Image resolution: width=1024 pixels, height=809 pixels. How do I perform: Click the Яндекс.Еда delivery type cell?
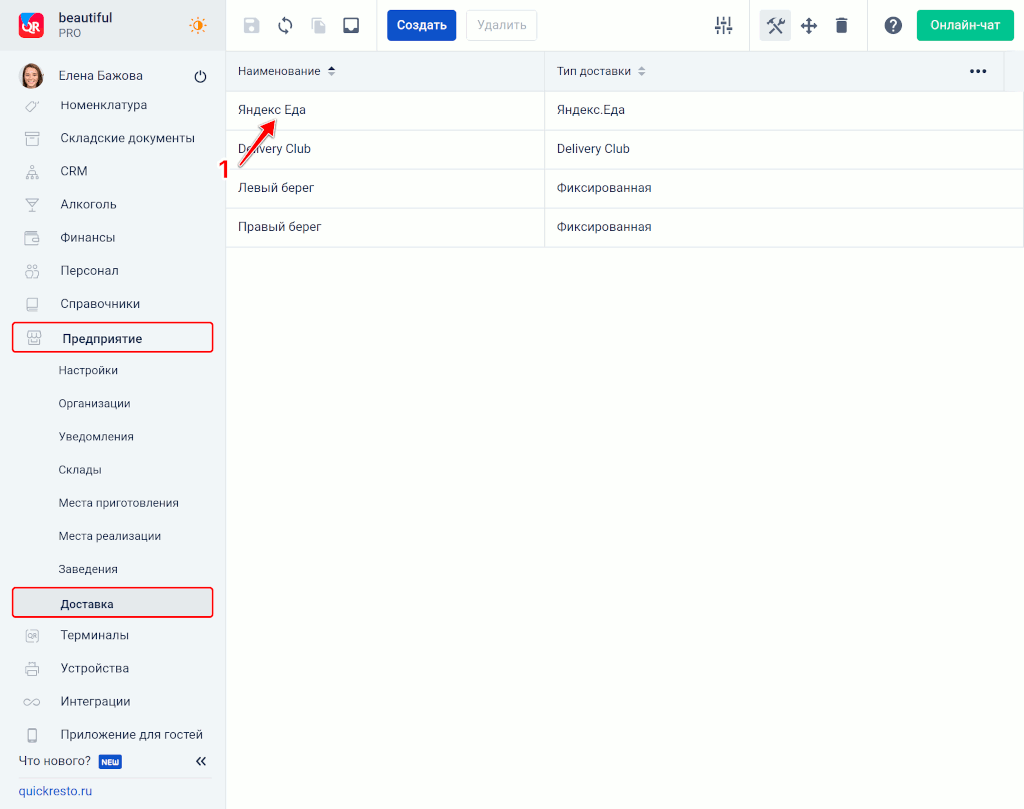tap(784, 110)
